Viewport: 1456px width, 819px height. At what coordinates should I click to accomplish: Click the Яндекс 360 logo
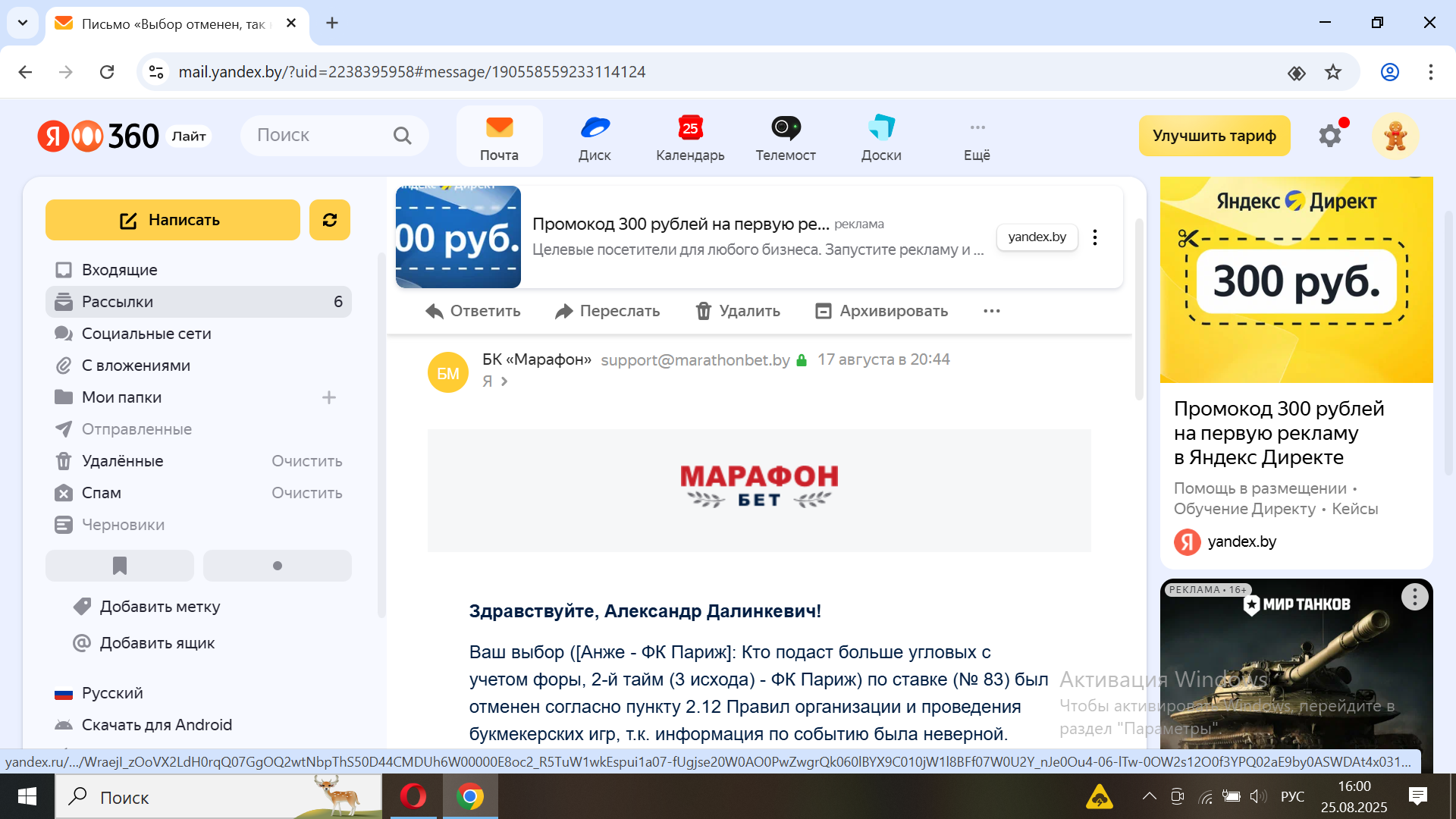(x=99, y=136)
